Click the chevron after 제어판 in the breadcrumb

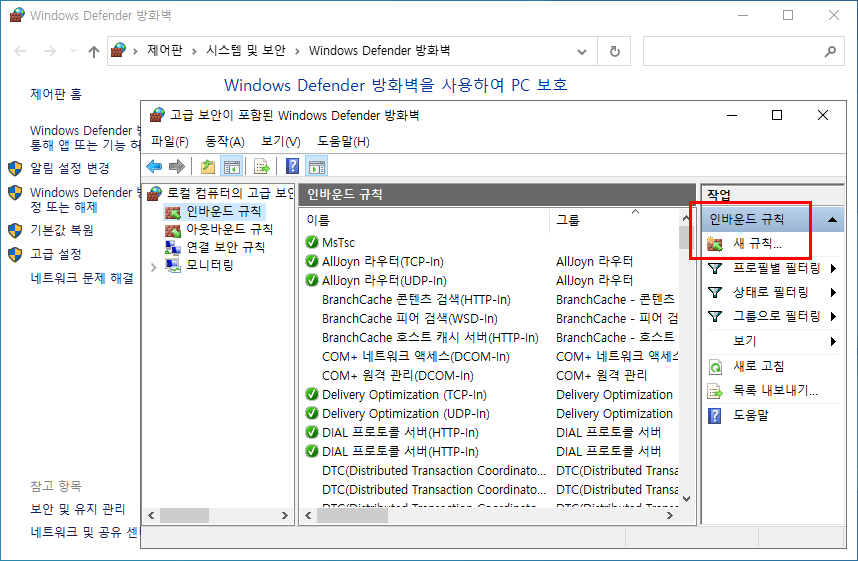[194, 51]
